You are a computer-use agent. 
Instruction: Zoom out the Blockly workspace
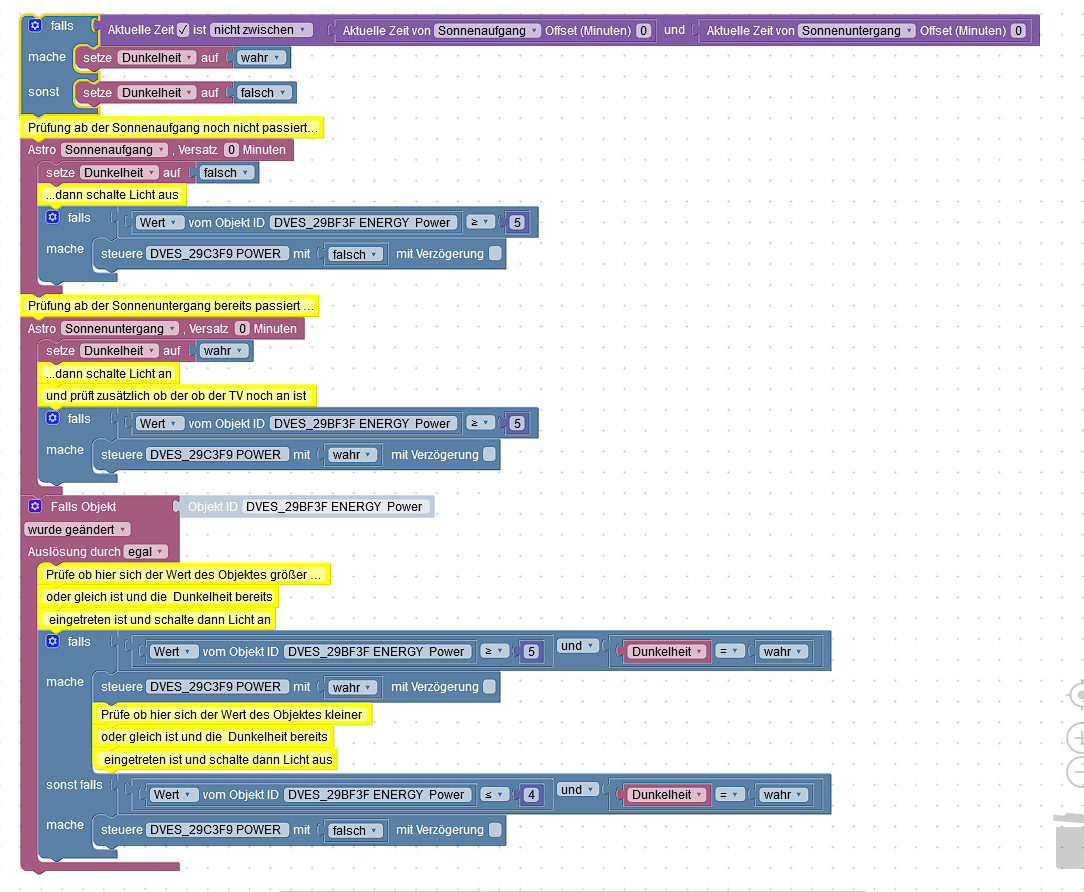[x=1077, y=772]
